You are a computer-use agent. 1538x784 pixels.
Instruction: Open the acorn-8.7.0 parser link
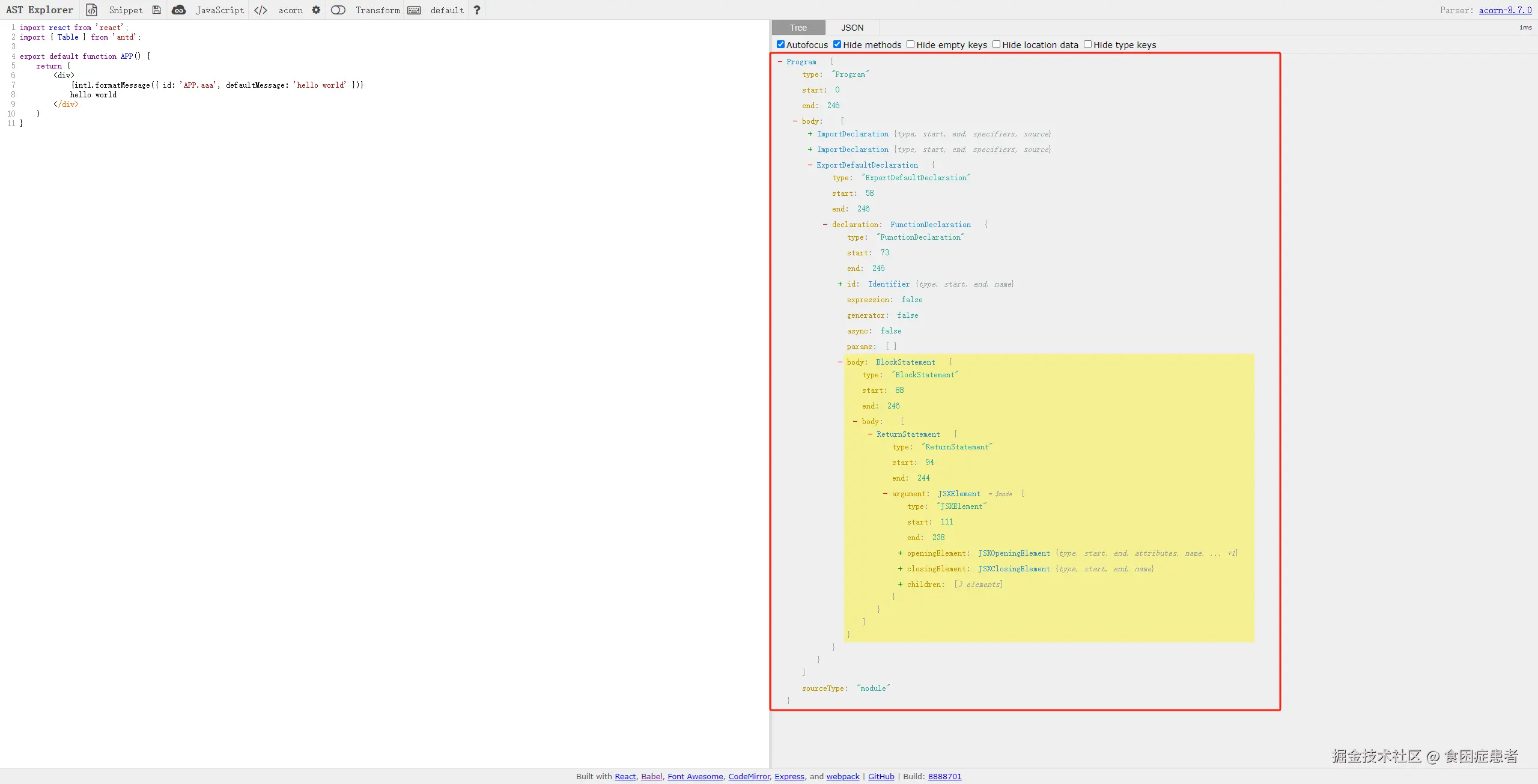1504,10
